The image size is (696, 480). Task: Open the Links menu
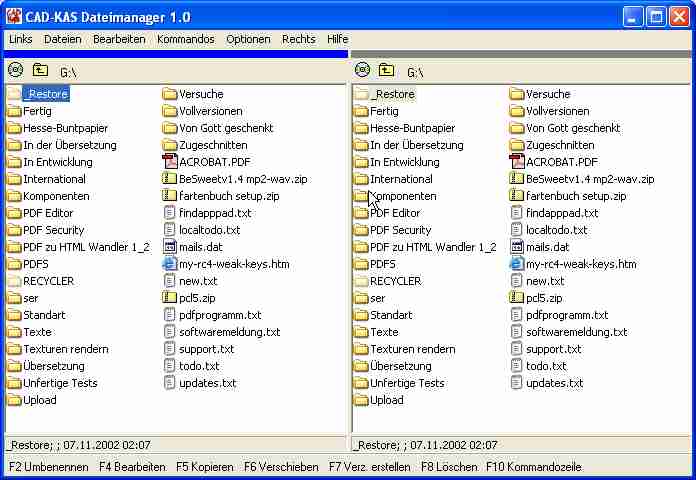coord(20,39)
